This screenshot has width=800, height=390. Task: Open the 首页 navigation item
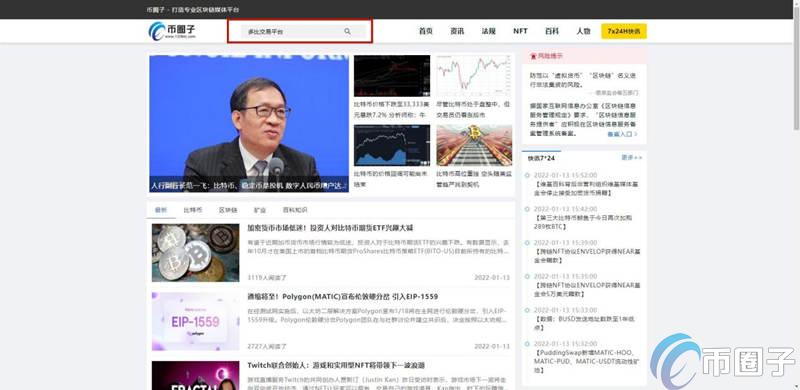426,31
